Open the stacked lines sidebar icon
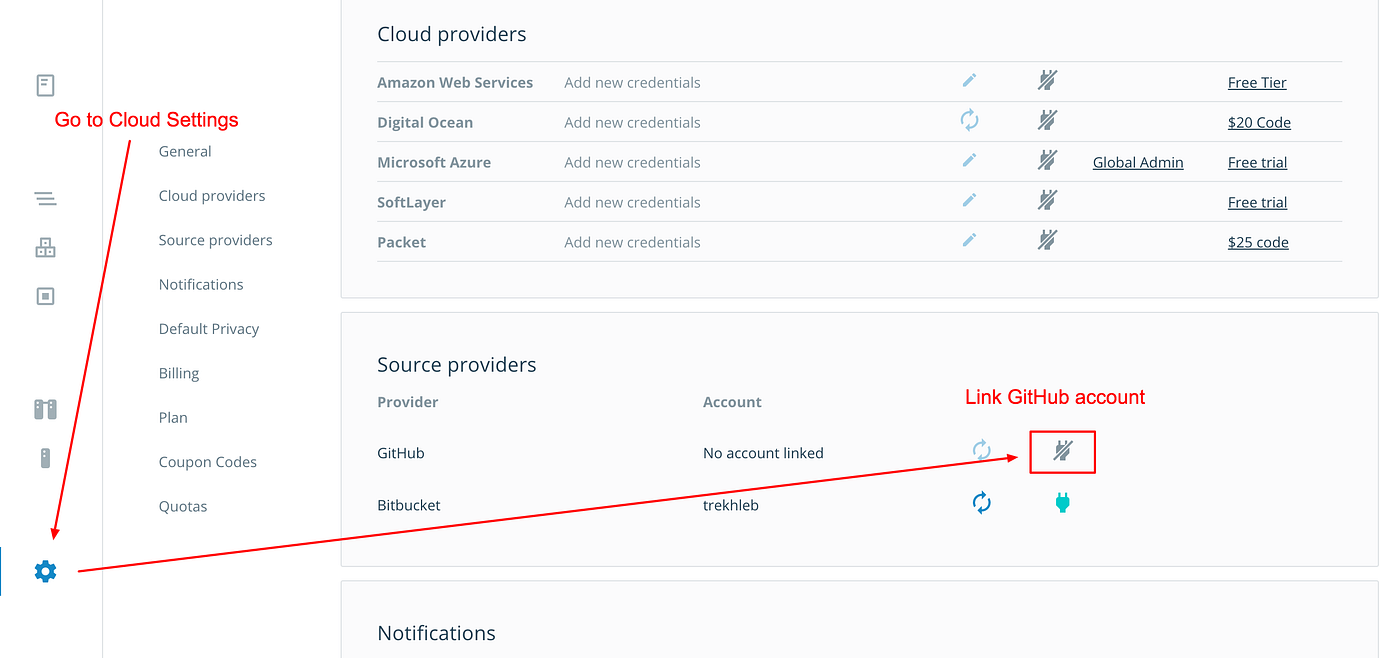Viewport: 1400px width, 658px height. pyautogui.click(x=45, y=198)
